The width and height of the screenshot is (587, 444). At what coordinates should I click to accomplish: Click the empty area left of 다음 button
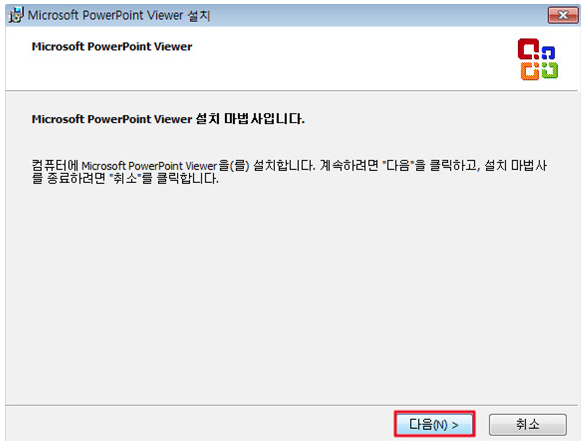coord(198,424)
